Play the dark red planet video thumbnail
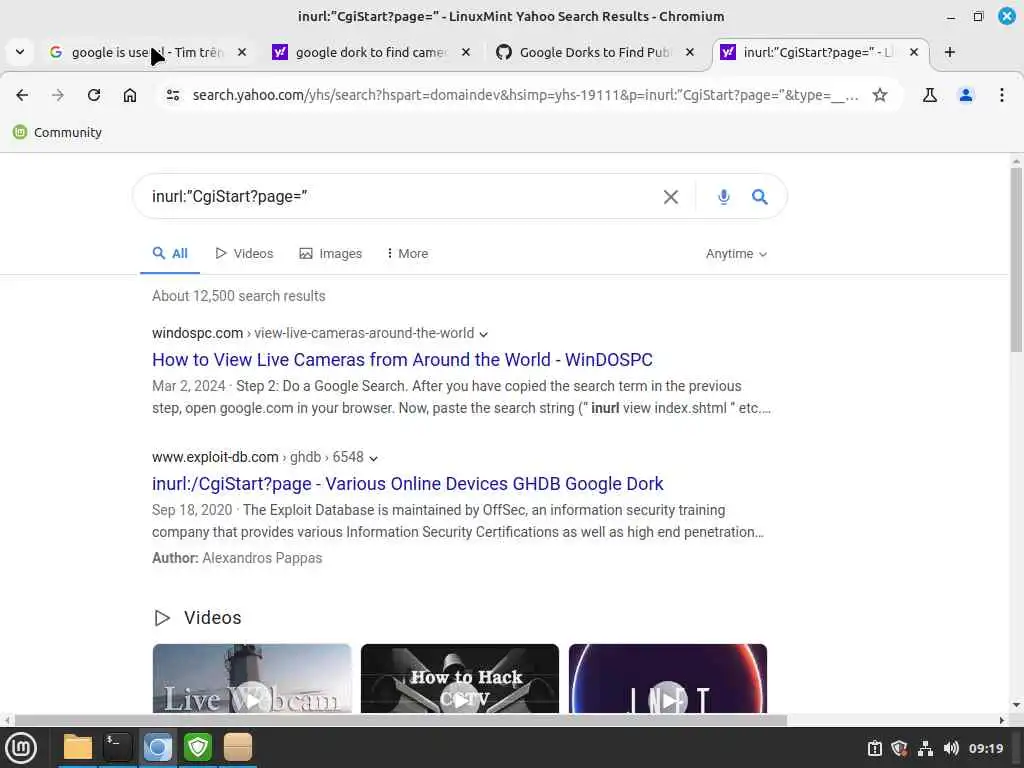 pyautogui.click(x=667, y=679)
